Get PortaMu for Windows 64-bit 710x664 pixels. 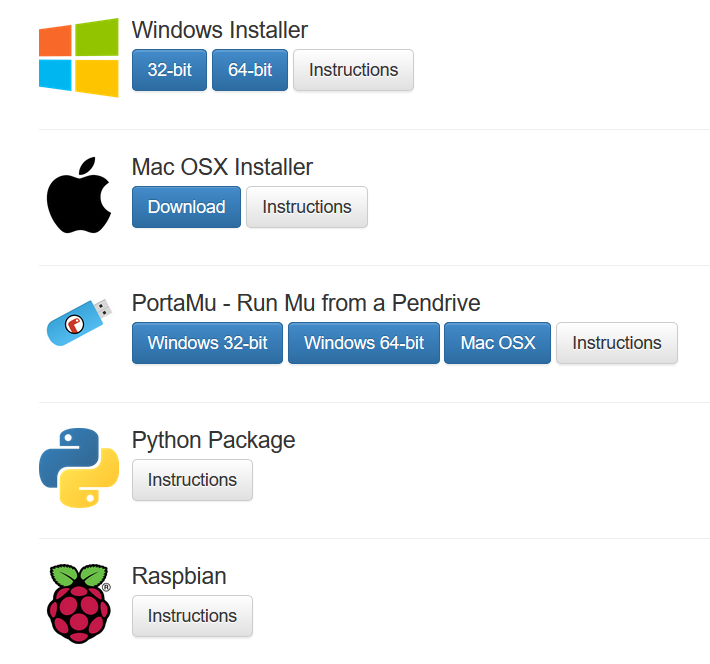pyautogui.click(x=364, y=343)
